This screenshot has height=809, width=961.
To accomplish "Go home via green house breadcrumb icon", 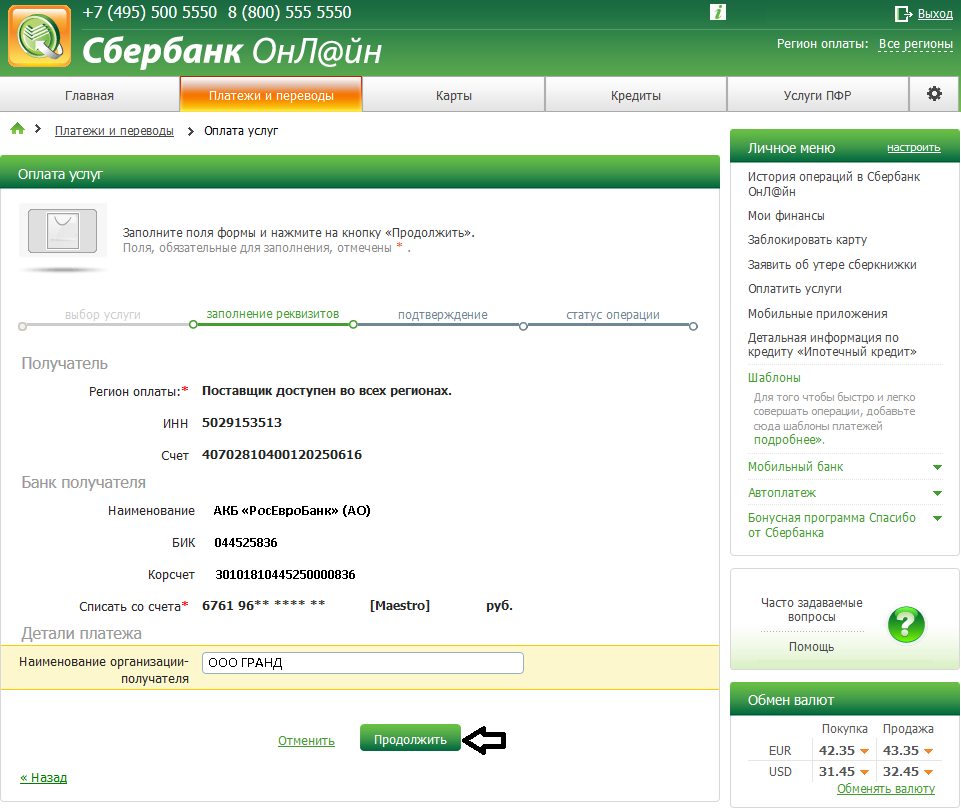I will point(17,128).
